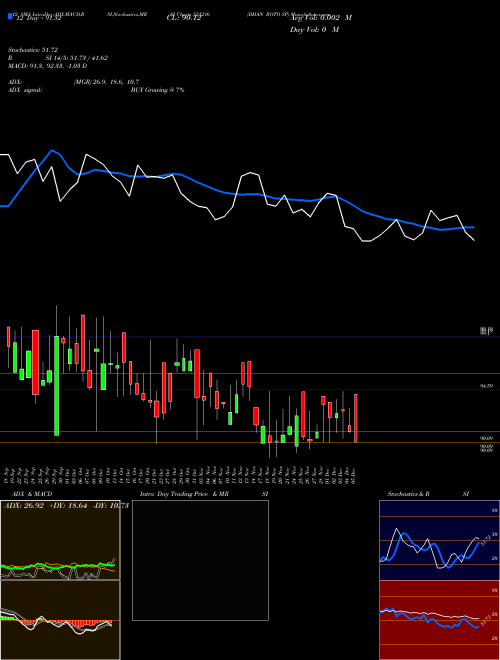The width and height of the screenshot is (500, 660).
Task: Click the 'SI 14/5: 51.73 / 41.62' value
Action: 77,58
